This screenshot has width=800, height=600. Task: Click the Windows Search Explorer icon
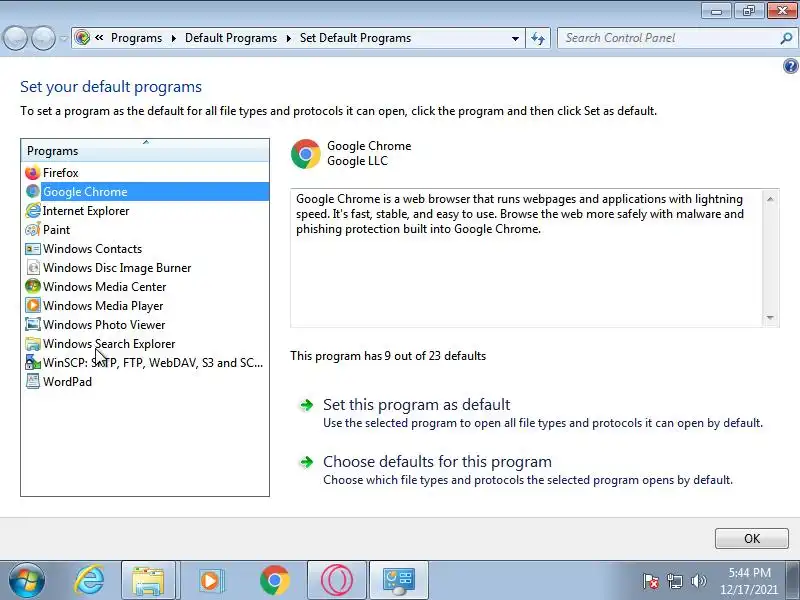pos(33,344)
